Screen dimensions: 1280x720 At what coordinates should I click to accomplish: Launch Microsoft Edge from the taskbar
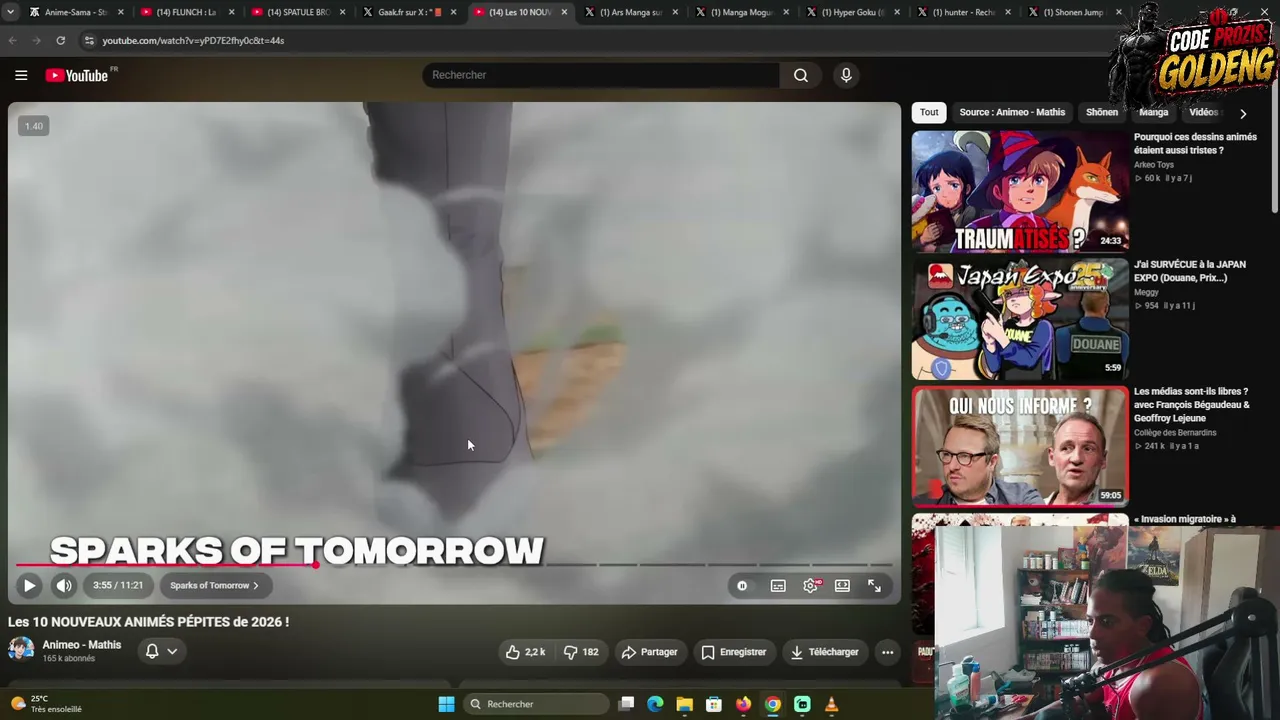pos(655,704)
